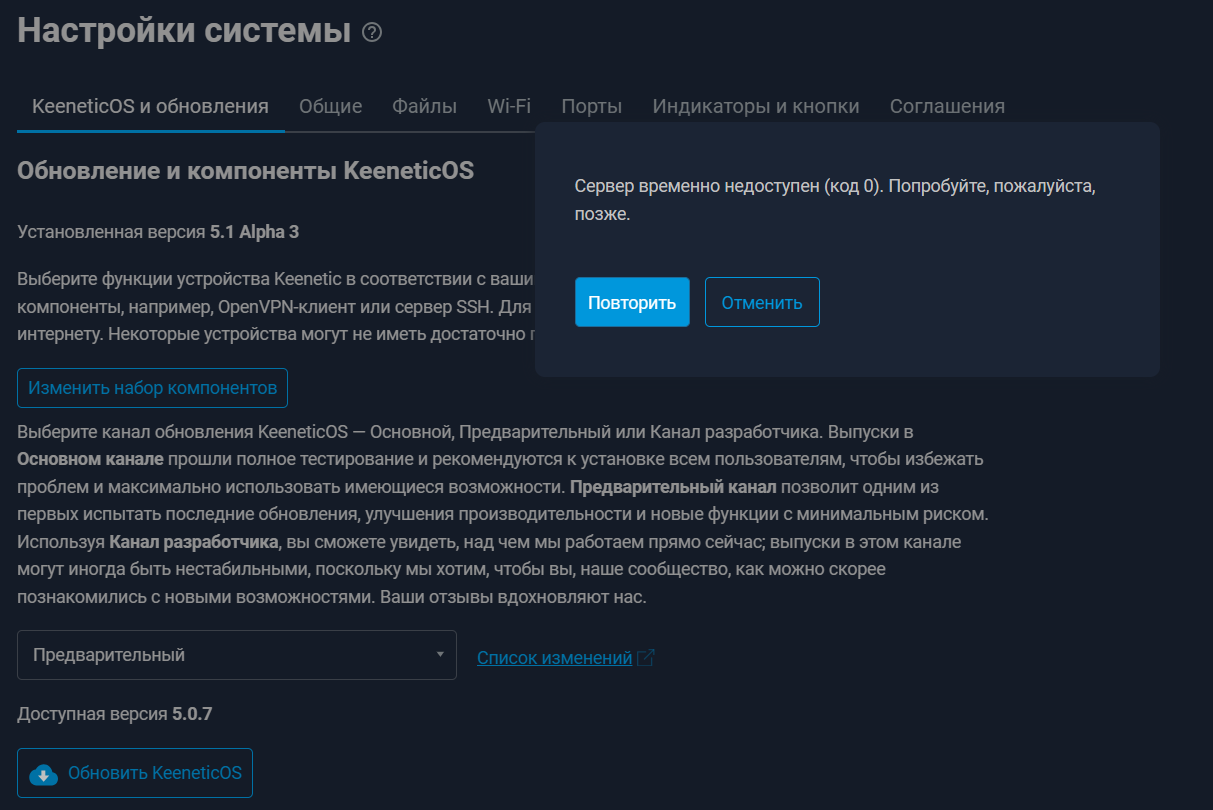Viewport: 1213px width, 810px height.
Task: Click the Изменить набор компонентов button
Action: pyautogui.click(x=152, y=388)
